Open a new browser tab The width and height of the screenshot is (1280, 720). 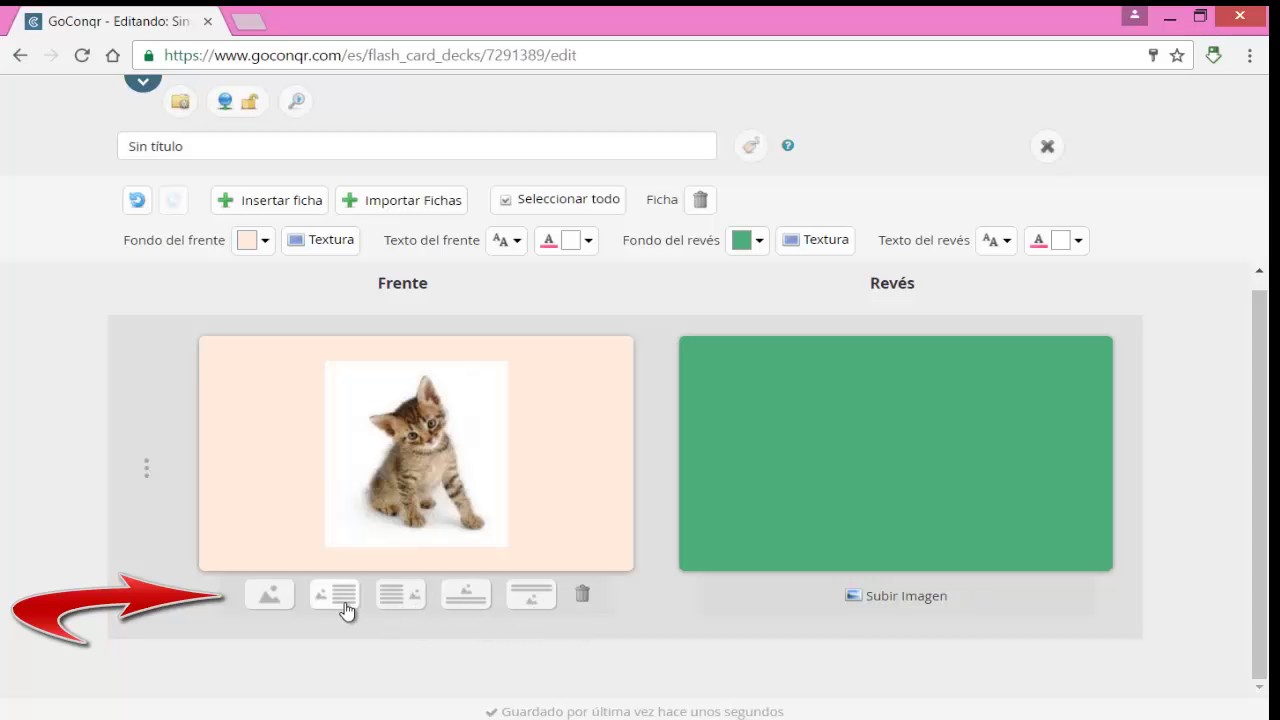(x=248, y=21)
